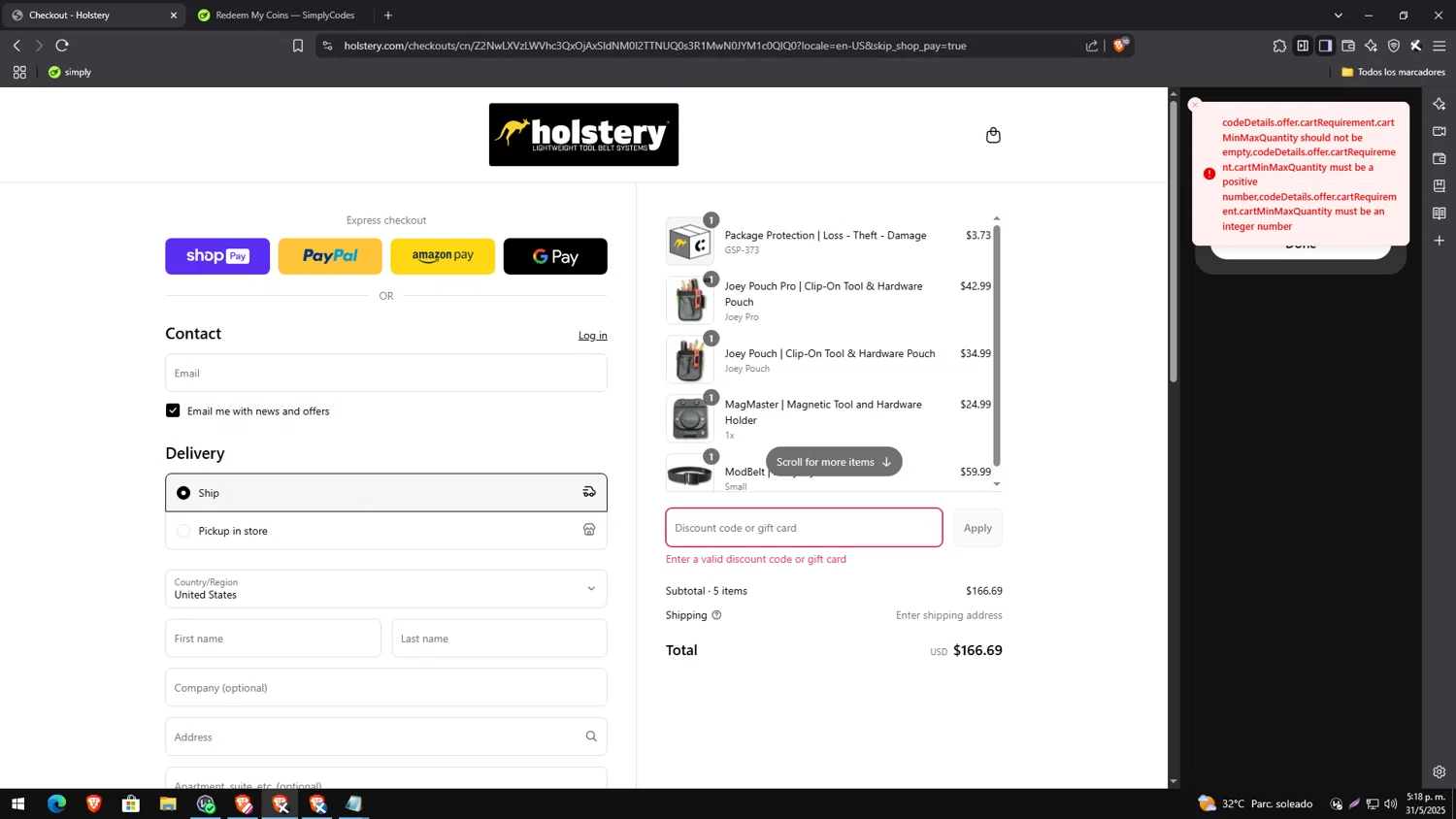Viewport: 1456px width, 819px height.
Task: Open Brave Talk camera icon in sidebar
Action: pos(1439,131)
